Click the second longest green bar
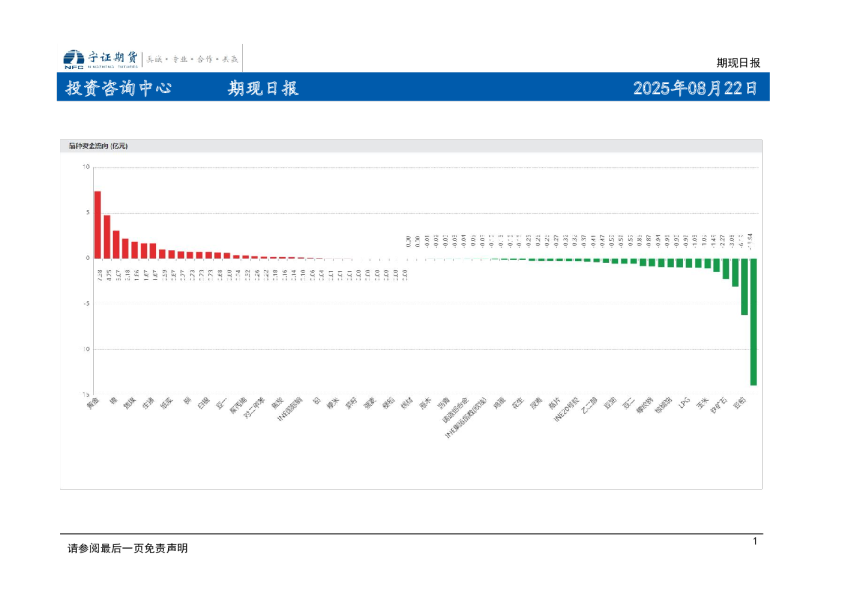Viewport: 842px width, 596px height. [744, 286]
